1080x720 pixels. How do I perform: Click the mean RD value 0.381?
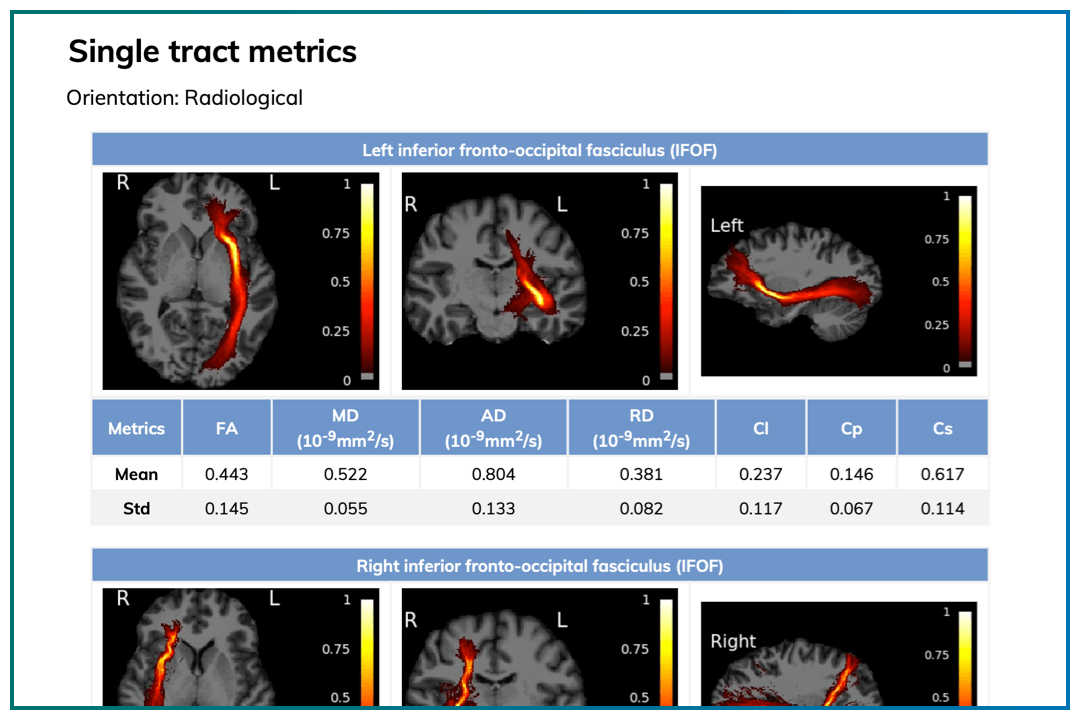pyautogui.click(x=641, y=474)
